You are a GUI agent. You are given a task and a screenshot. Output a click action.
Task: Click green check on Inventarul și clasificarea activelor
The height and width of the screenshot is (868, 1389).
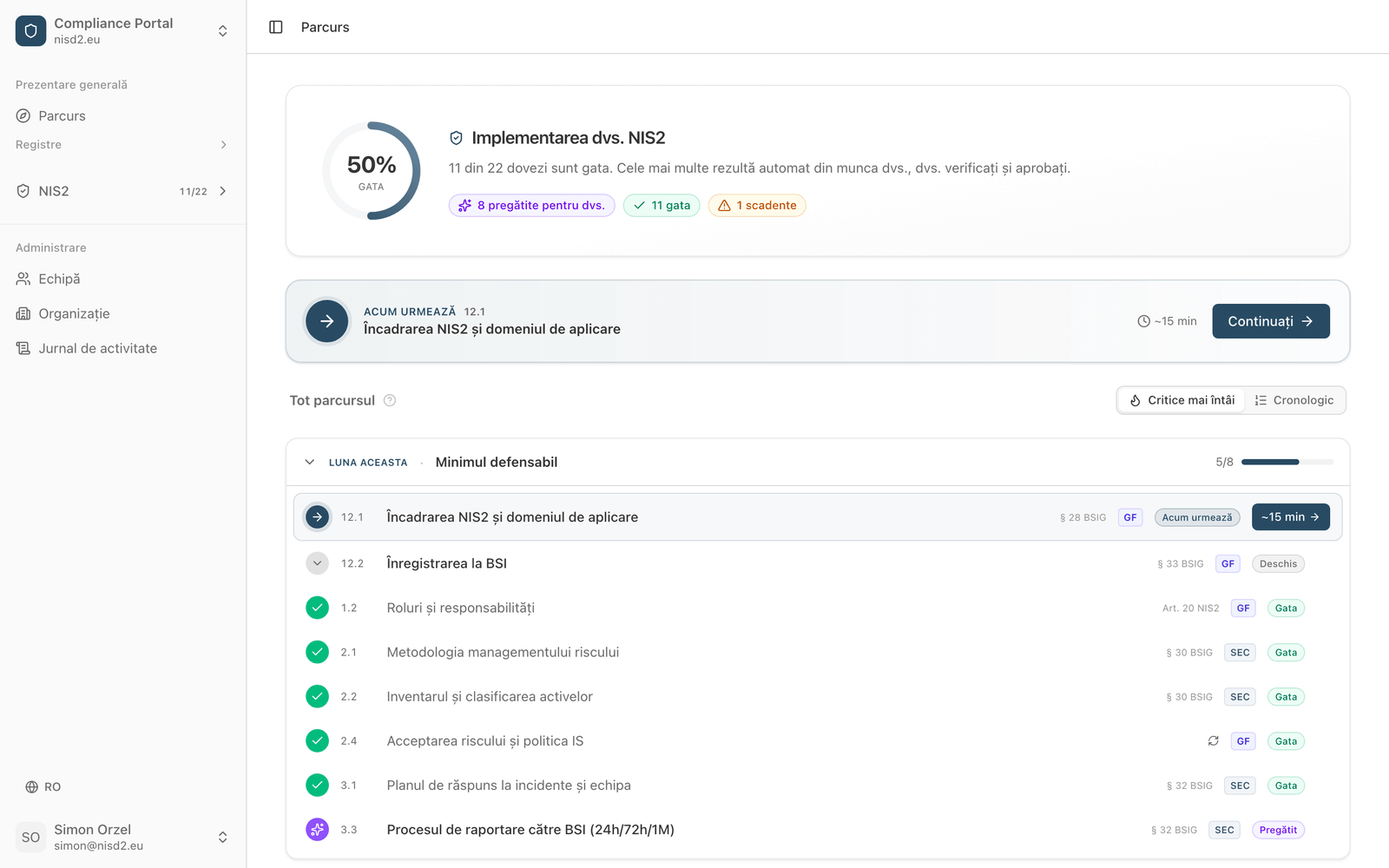(x=318, y=696)
